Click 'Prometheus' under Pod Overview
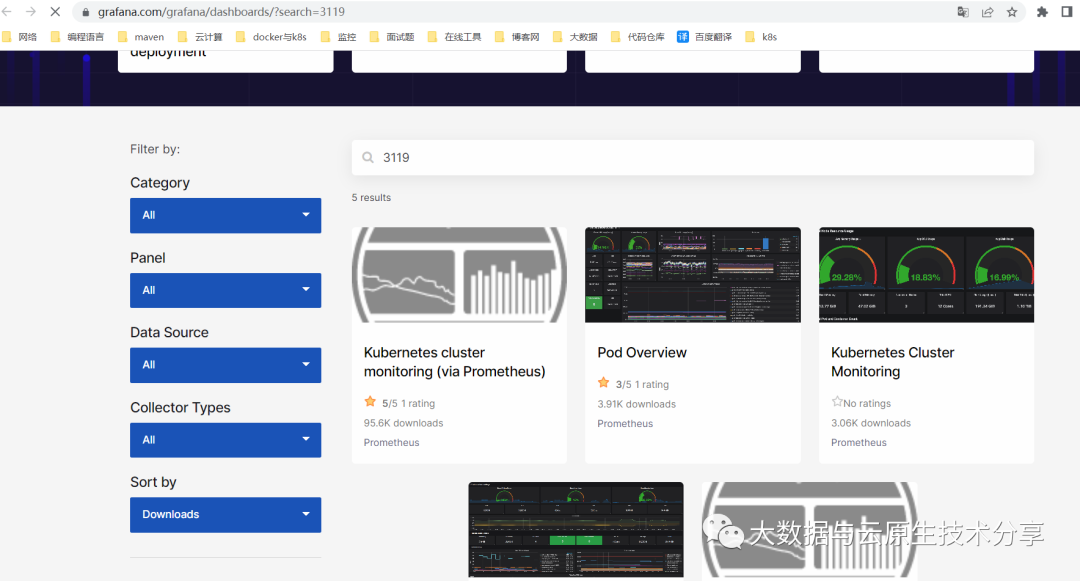Viewport: 1080px width, 581px height. tap(625, 424)
